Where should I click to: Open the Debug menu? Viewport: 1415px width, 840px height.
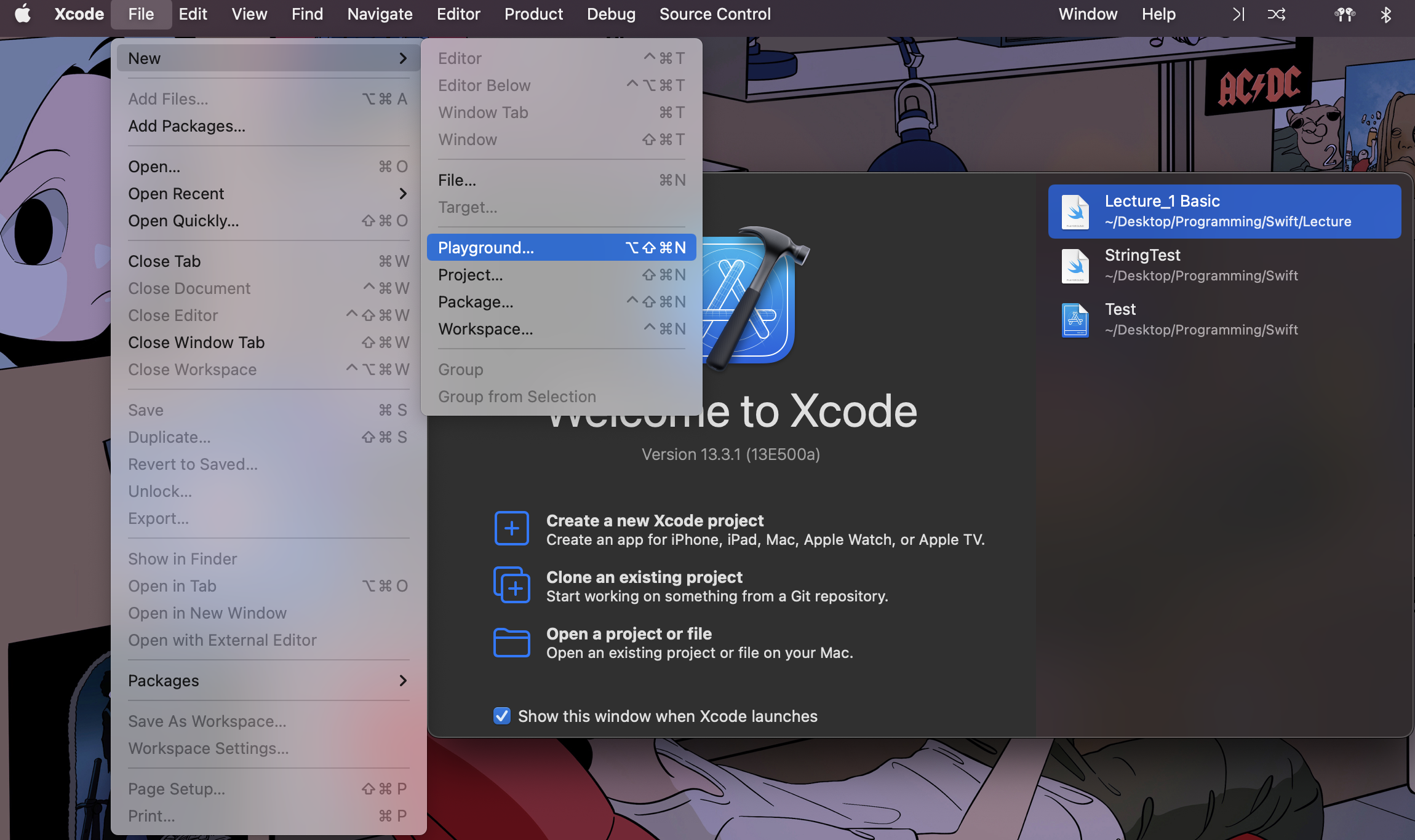click(x=611, y=14)
